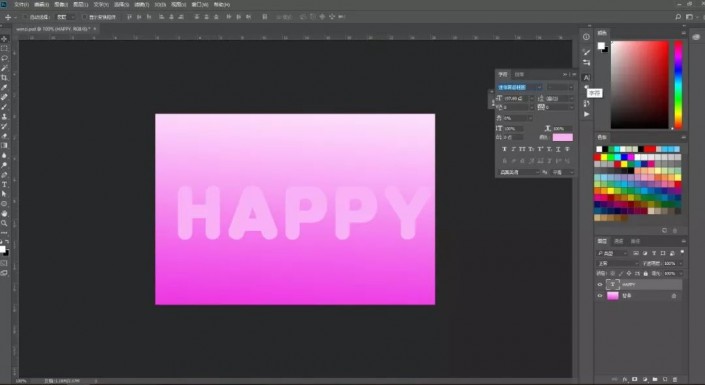Open the Layer menu
The height and width of the screenshot is (385, 705).
click(x=80, y=4)
